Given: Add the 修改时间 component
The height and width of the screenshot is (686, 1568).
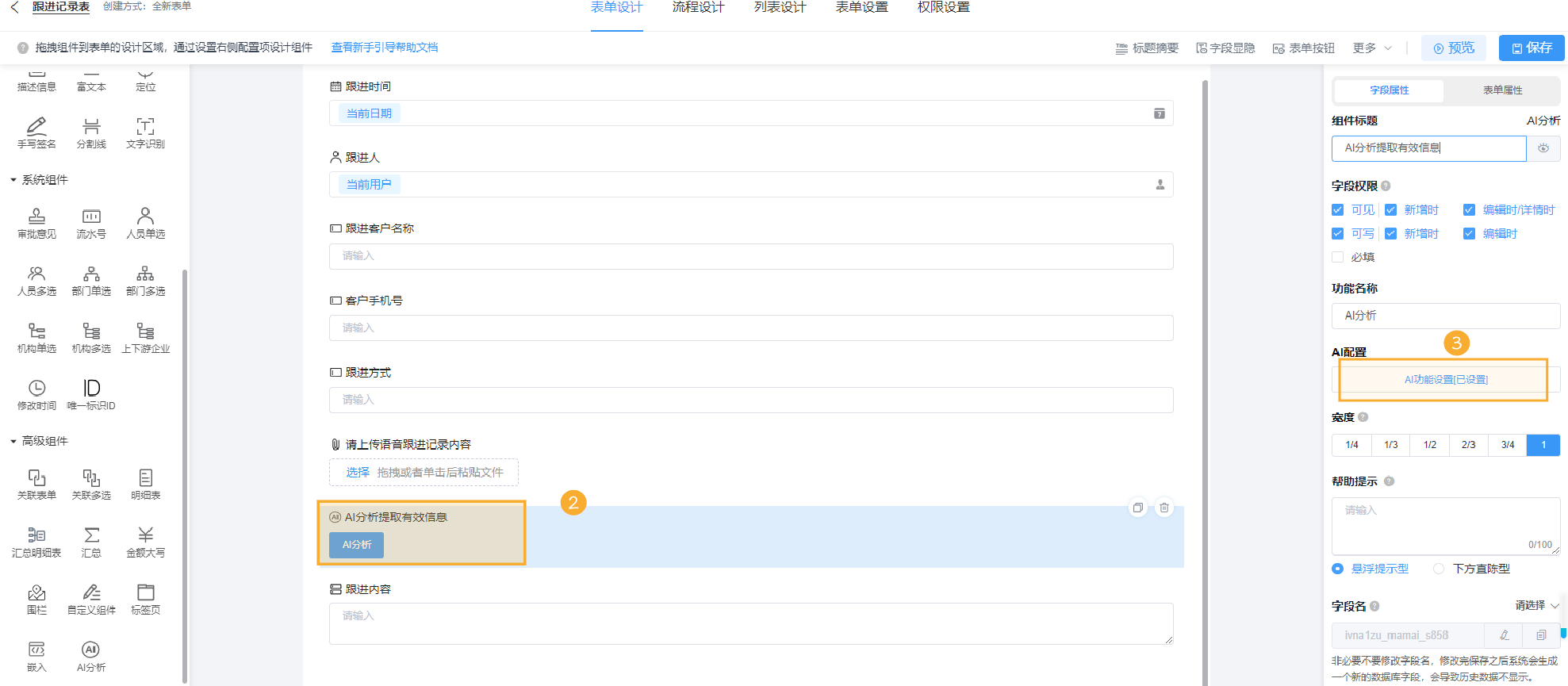Looking at the screenshot, I should tap(36, 395).
